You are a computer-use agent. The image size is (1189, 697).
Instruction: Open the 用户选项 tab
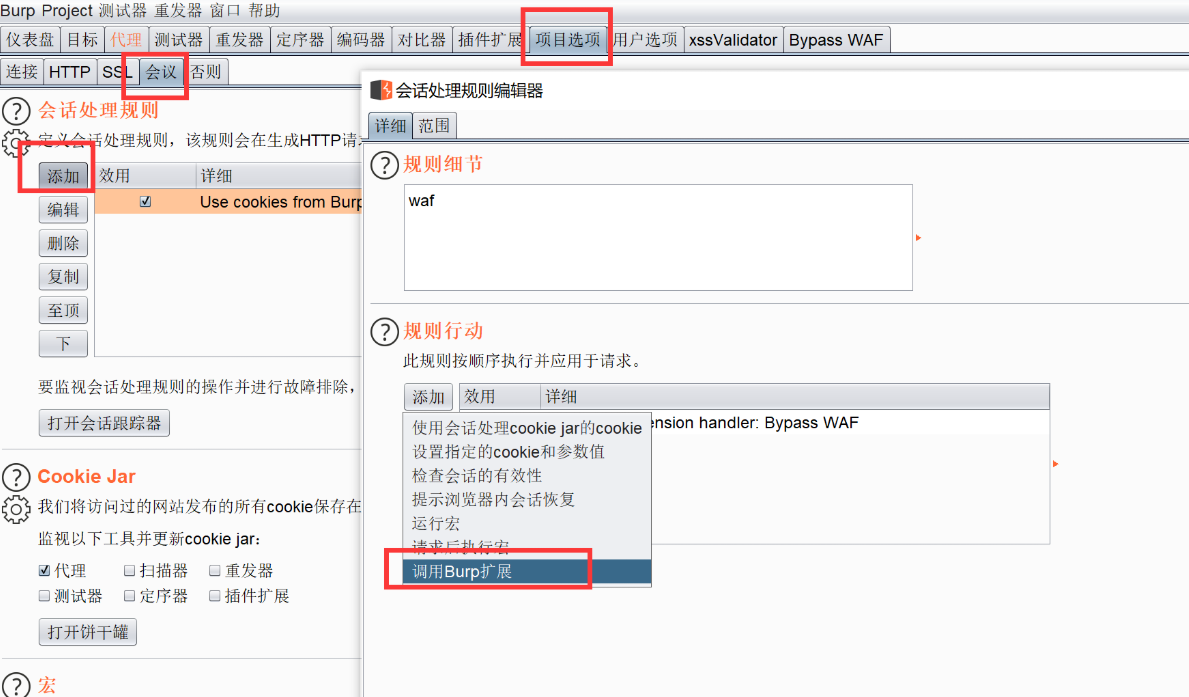pos(645,39)
